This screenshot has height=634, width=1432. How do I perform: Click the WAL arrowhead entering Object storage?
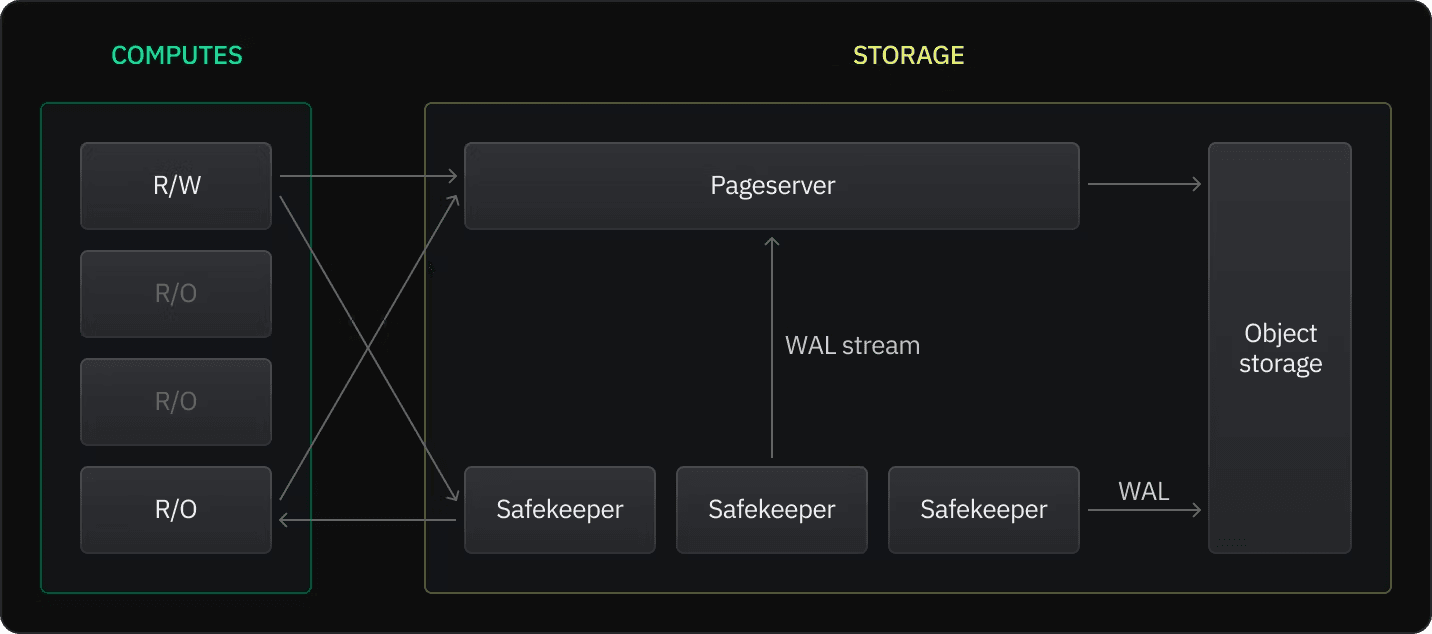click(x=1196, y=510)
